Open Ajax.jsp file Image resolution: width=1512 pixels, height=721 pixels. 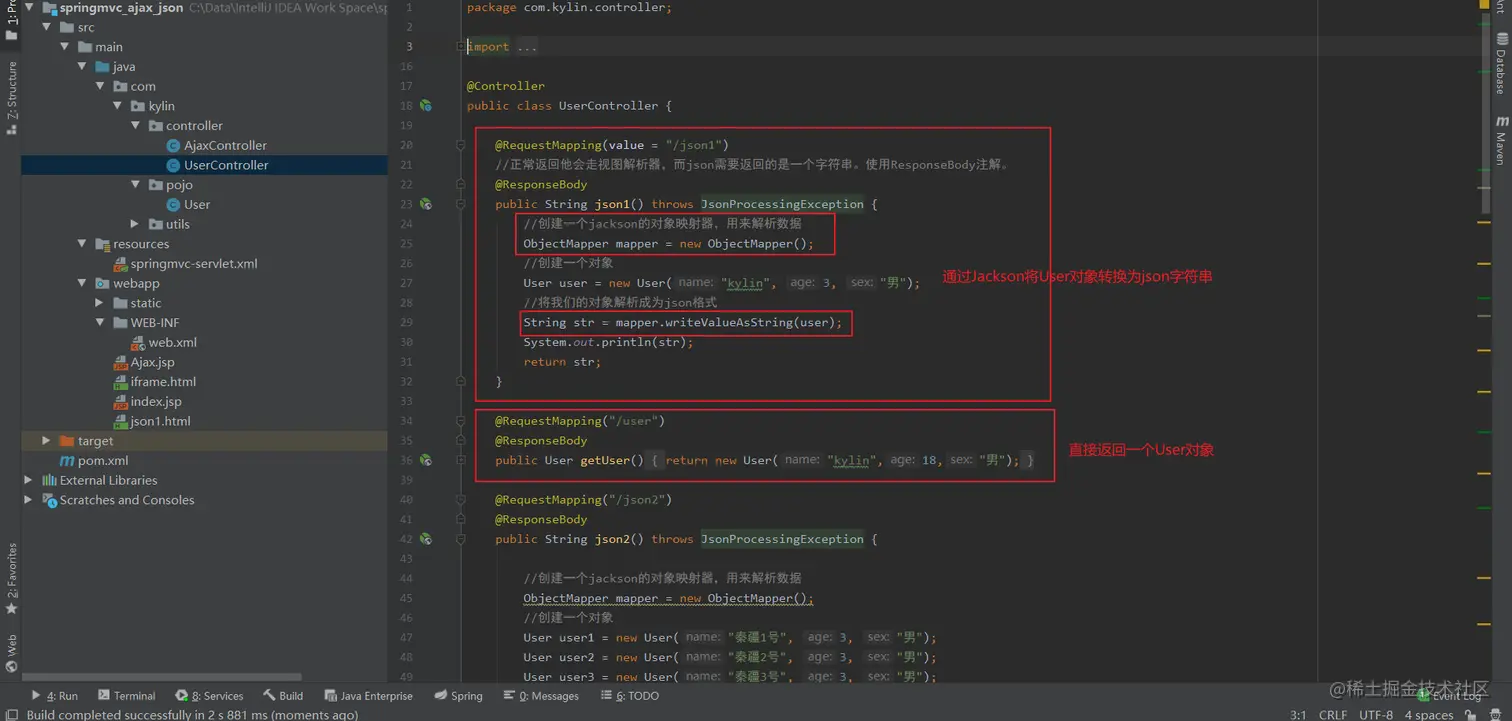pos(144,362)
